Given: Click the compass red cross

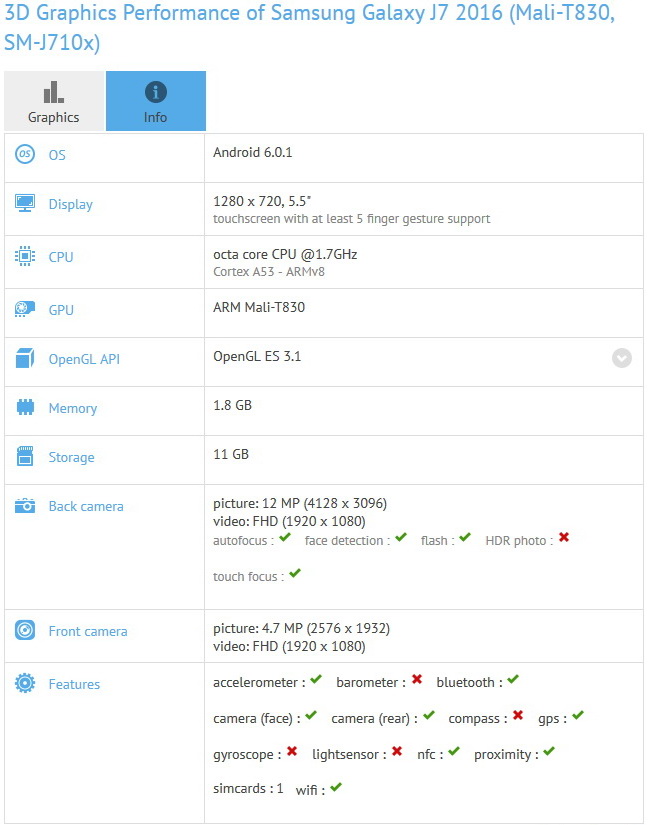Looking at the screenshot, I should [518, 715].
